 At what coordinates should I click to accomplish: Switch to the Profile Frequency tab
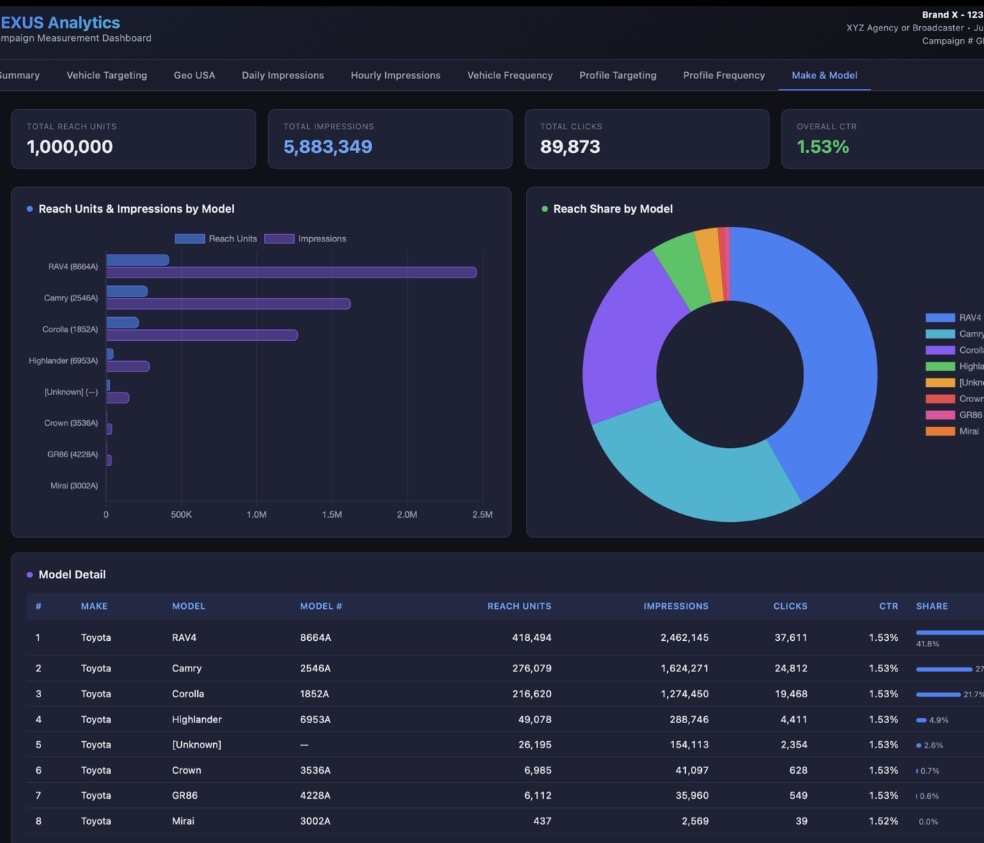point(724,75)
